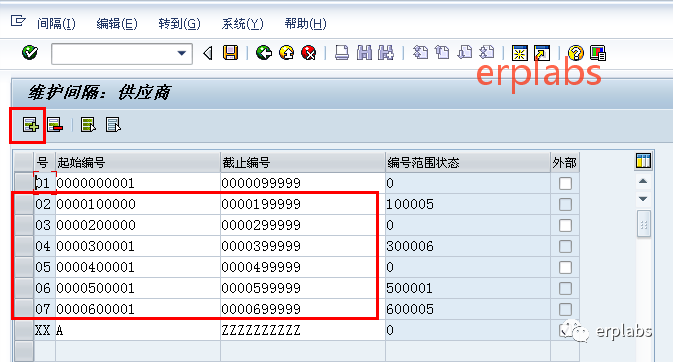Open the SAP window menu icon
This screenshot has height=362, width=673.
(18, 21)
